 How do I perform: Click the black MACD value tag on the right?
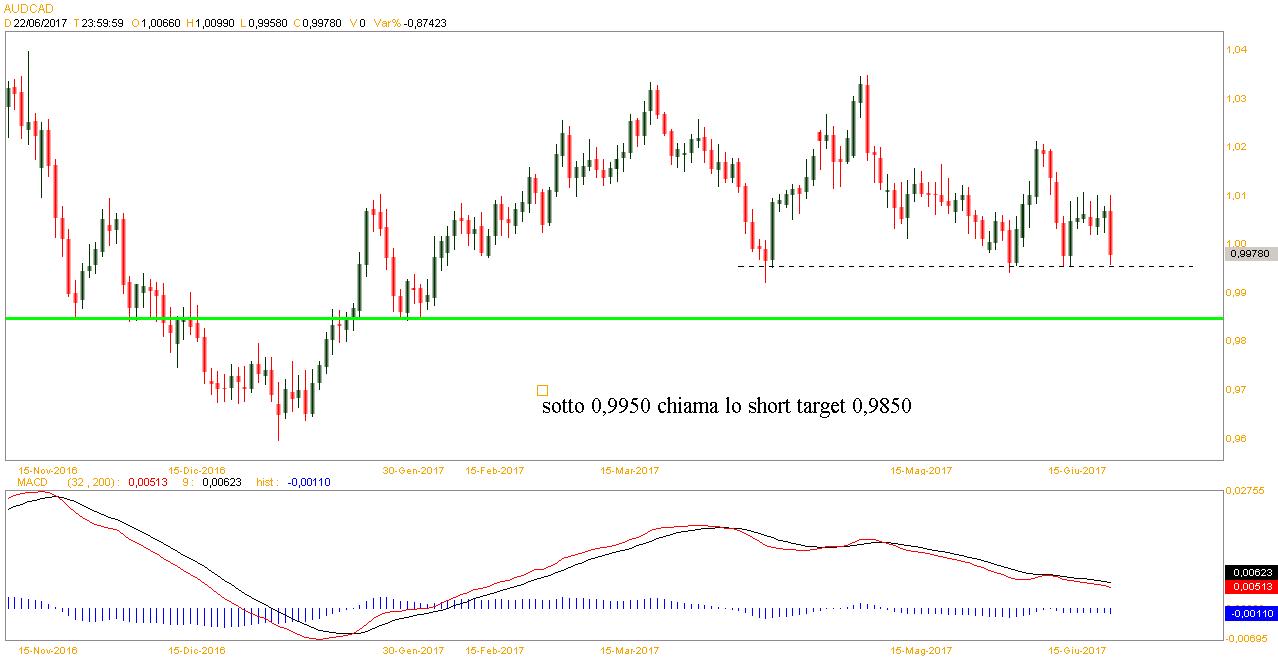(1249, 573)
